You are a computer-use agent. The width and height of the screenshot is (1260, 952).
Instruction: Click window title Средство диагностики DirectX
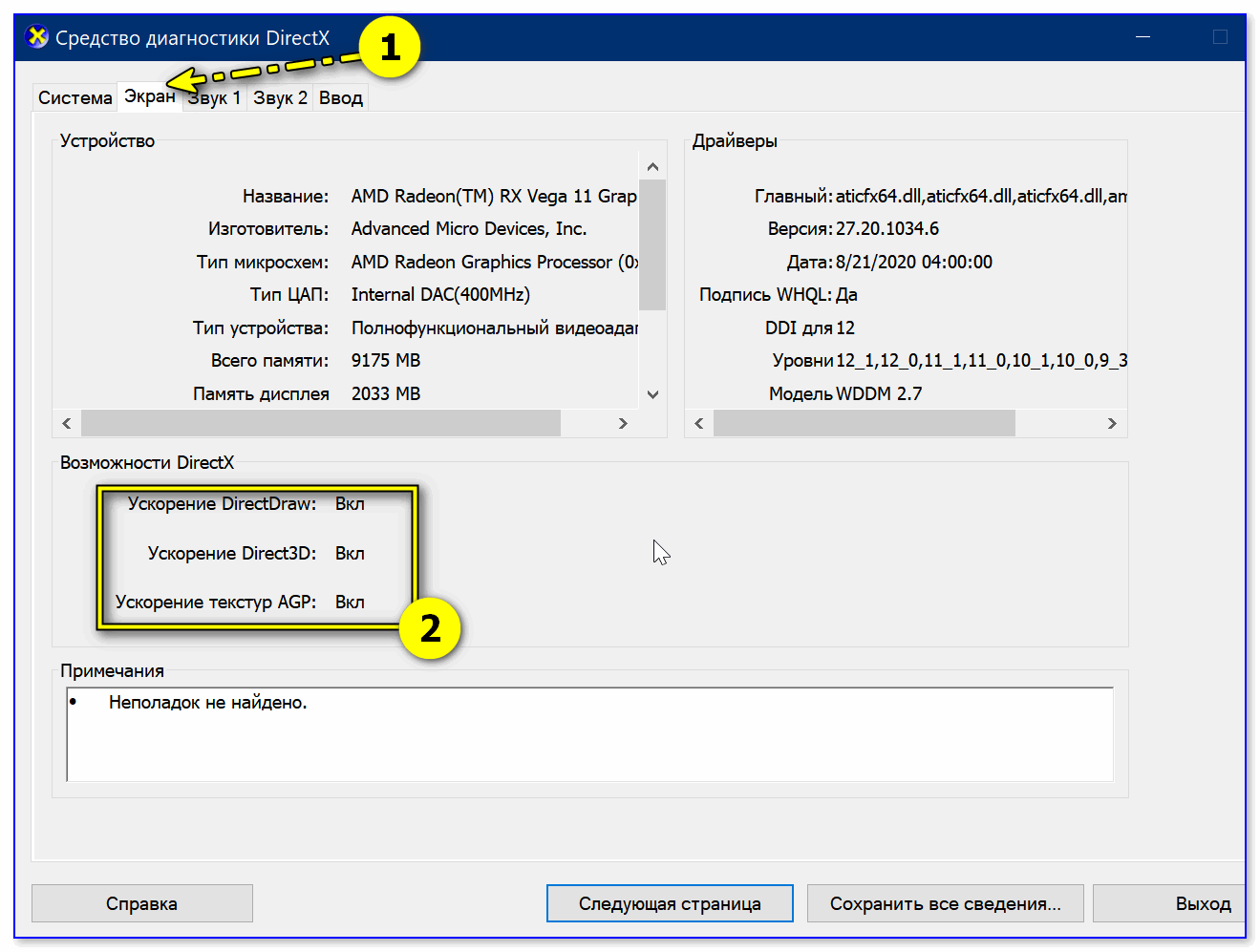coord(193,38)
